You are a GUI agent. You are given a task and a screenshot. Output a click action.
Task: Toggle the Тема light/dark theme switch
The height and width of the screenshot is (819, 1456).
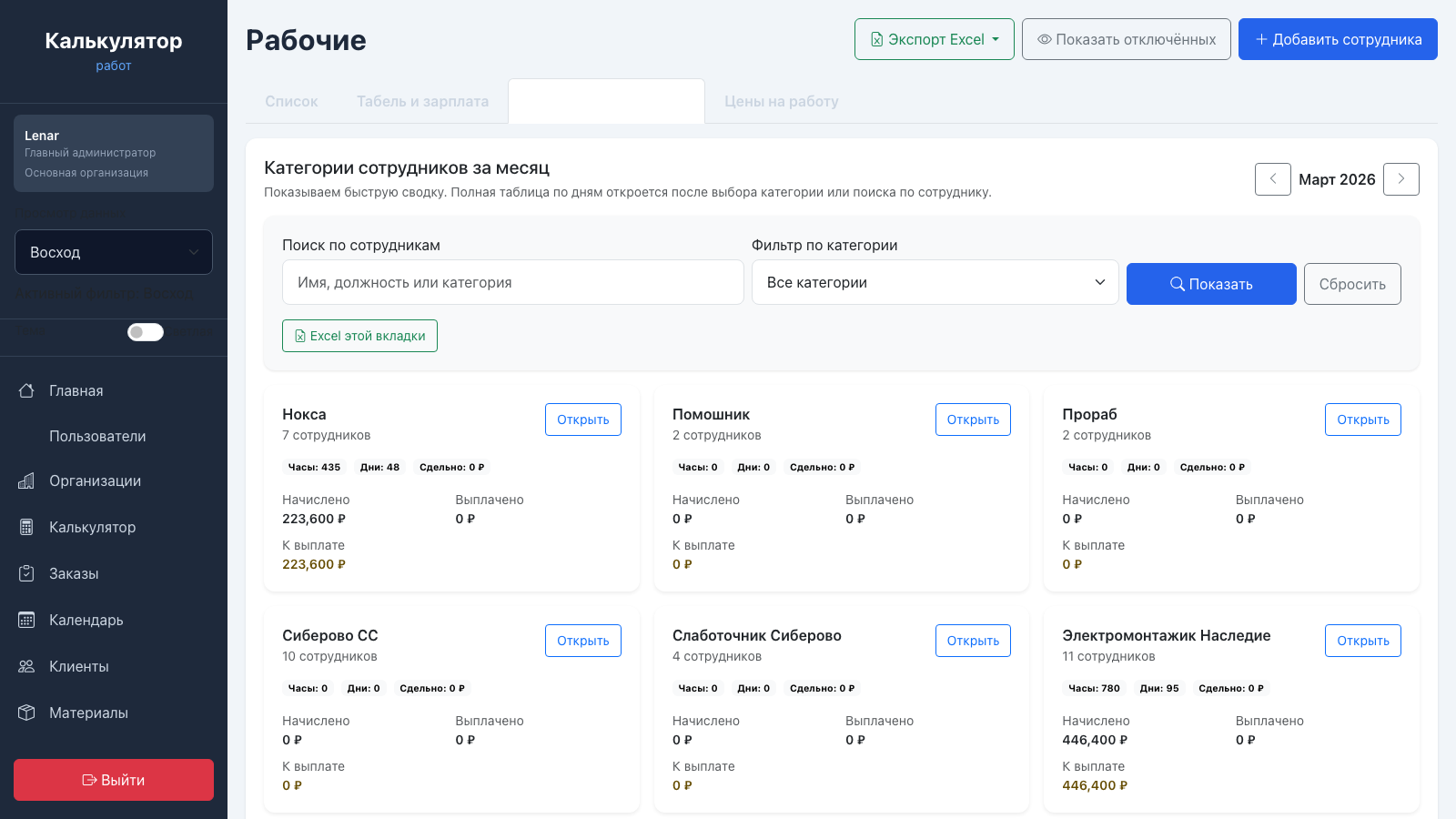[x=146, y=332]
